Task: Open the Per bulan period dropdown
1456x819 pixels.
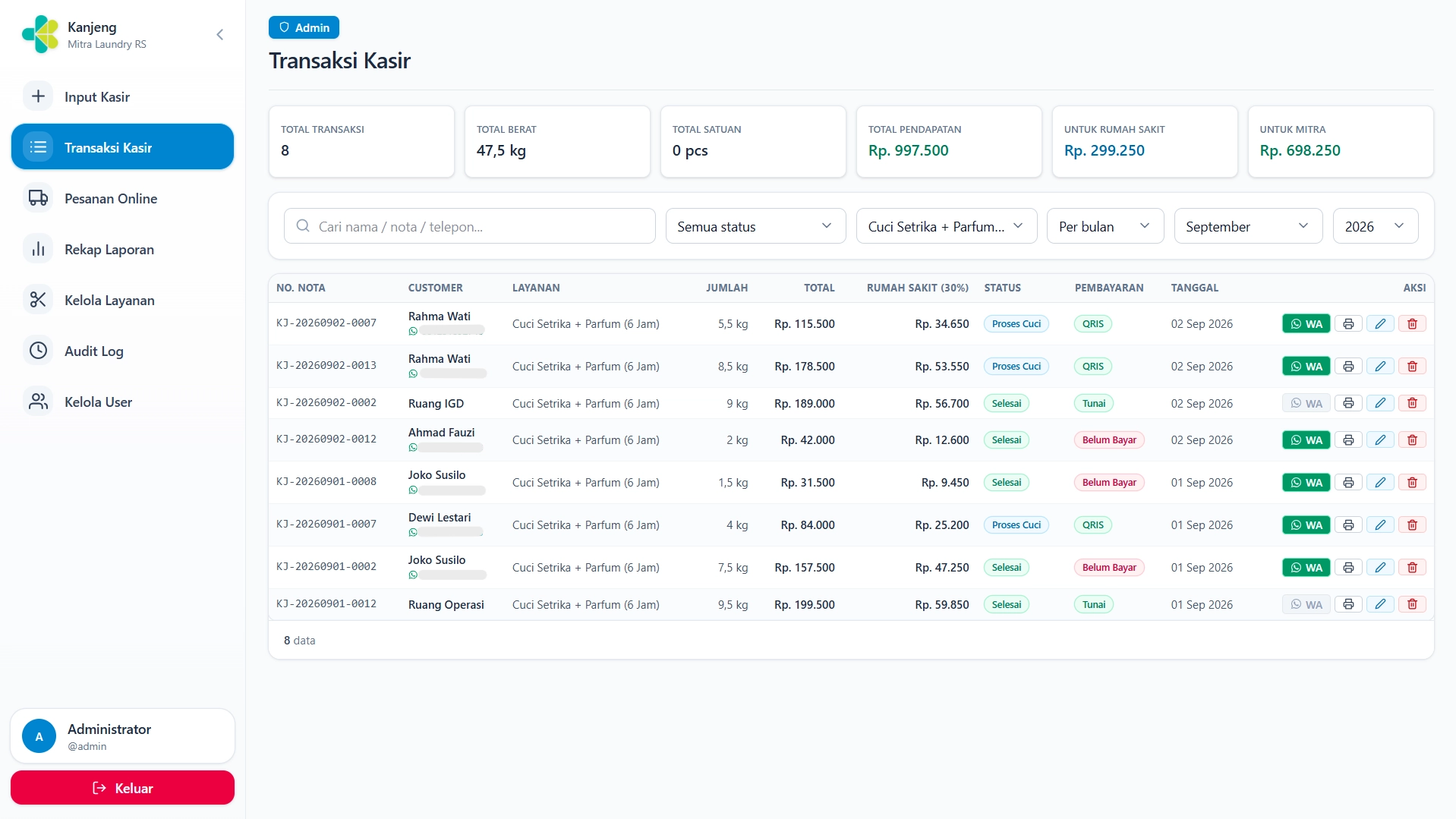Action: (1105, 226)
